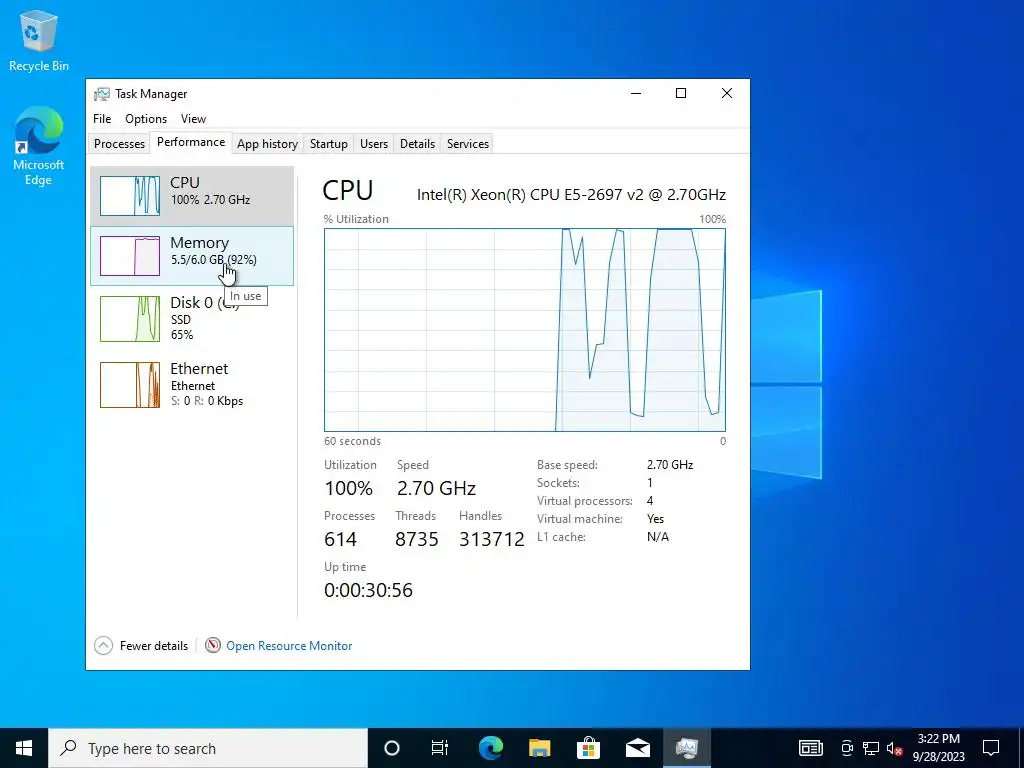Switch to the Users tab

[x=374, y=144]
